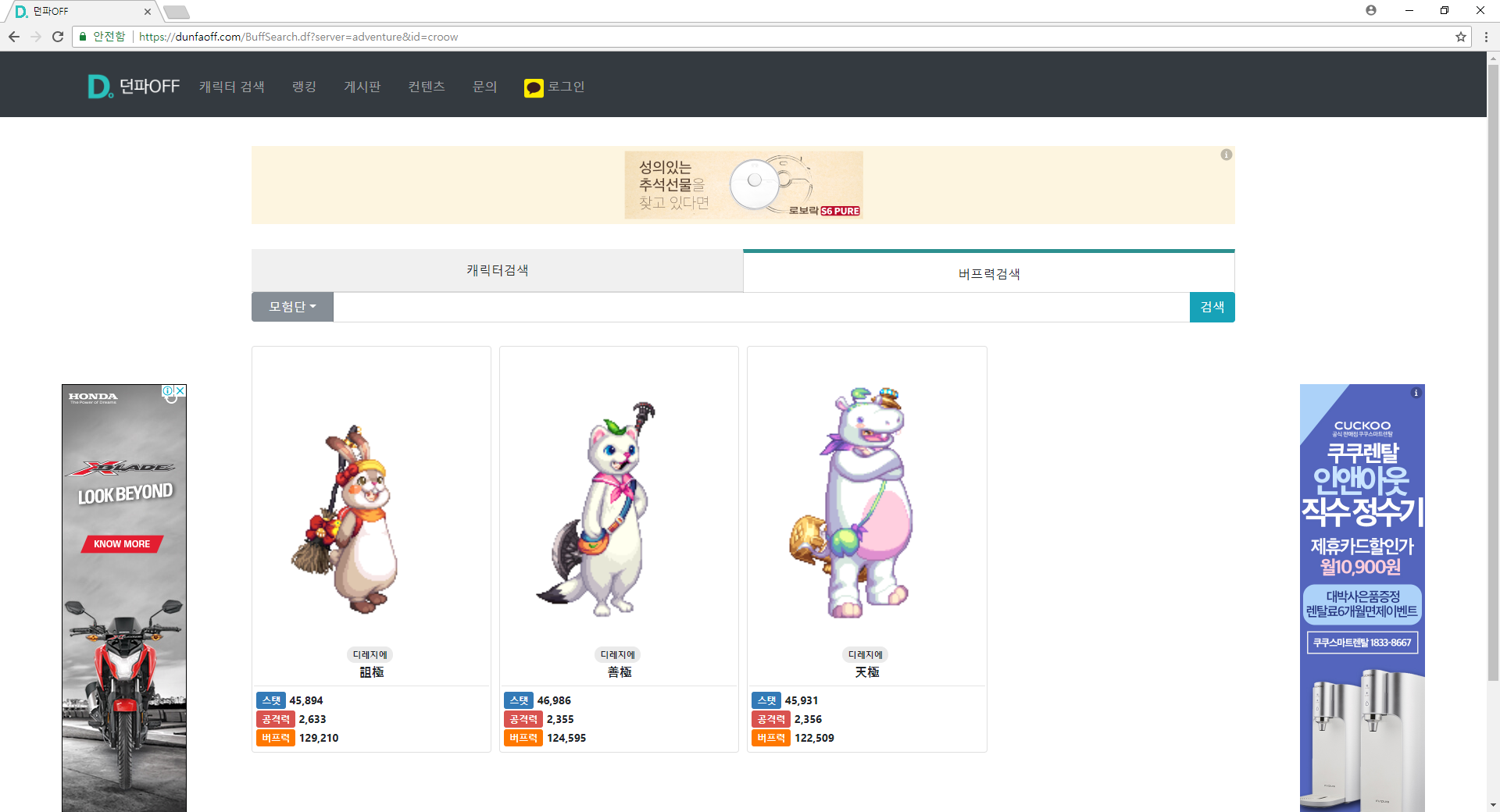Switch to 캐릭터검색 tab
The height and width of the screenshot is (812, 1500).
[x=497, y=271]
